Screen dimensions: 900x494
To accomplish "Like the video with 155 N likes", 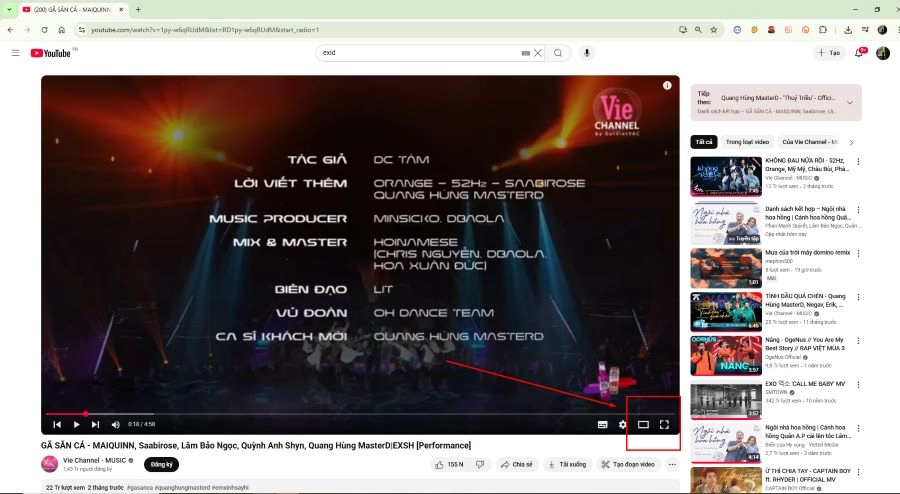I will (449, 464).
